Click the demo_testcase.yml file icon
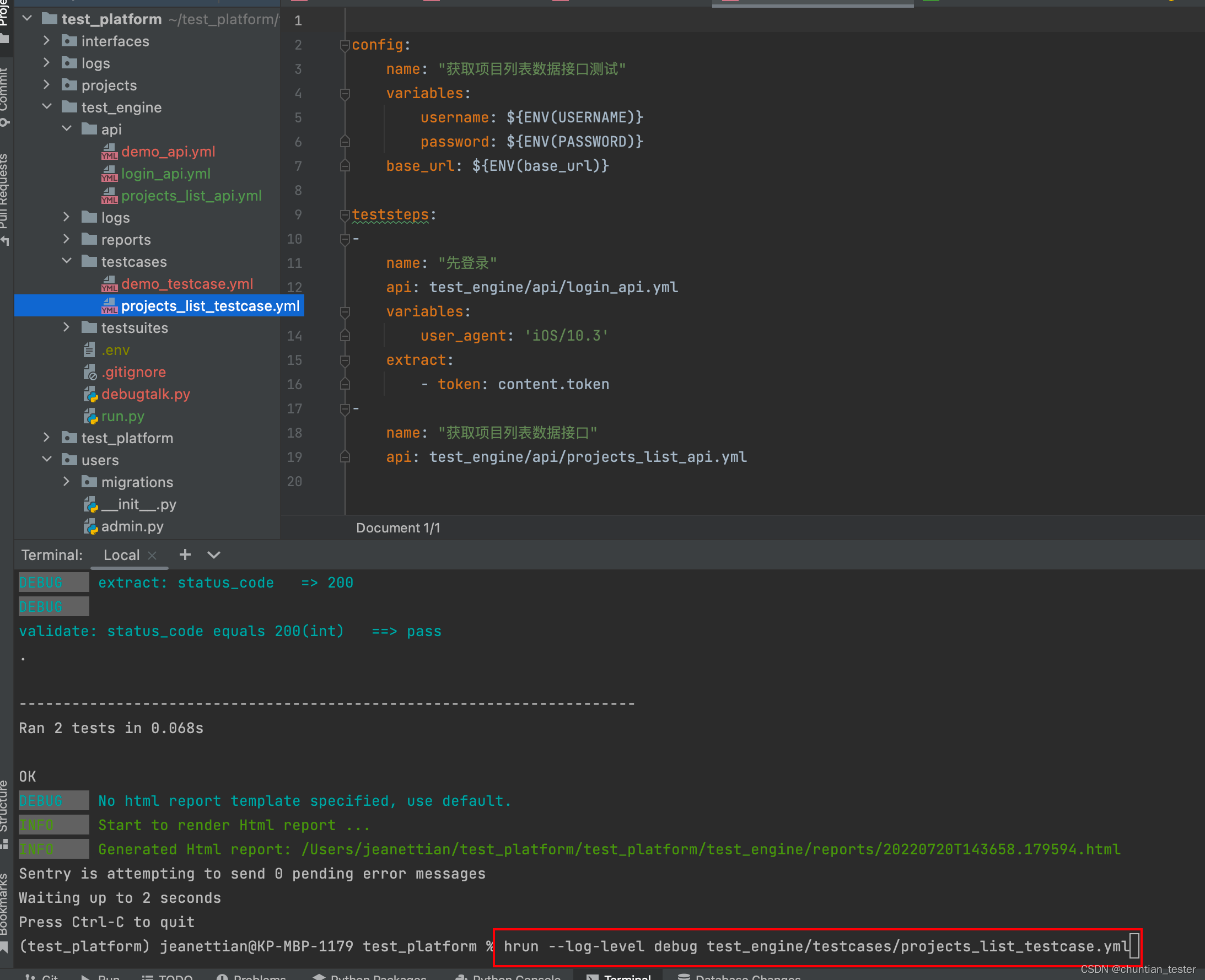1205x980 pixels. [x=109, y=284]
